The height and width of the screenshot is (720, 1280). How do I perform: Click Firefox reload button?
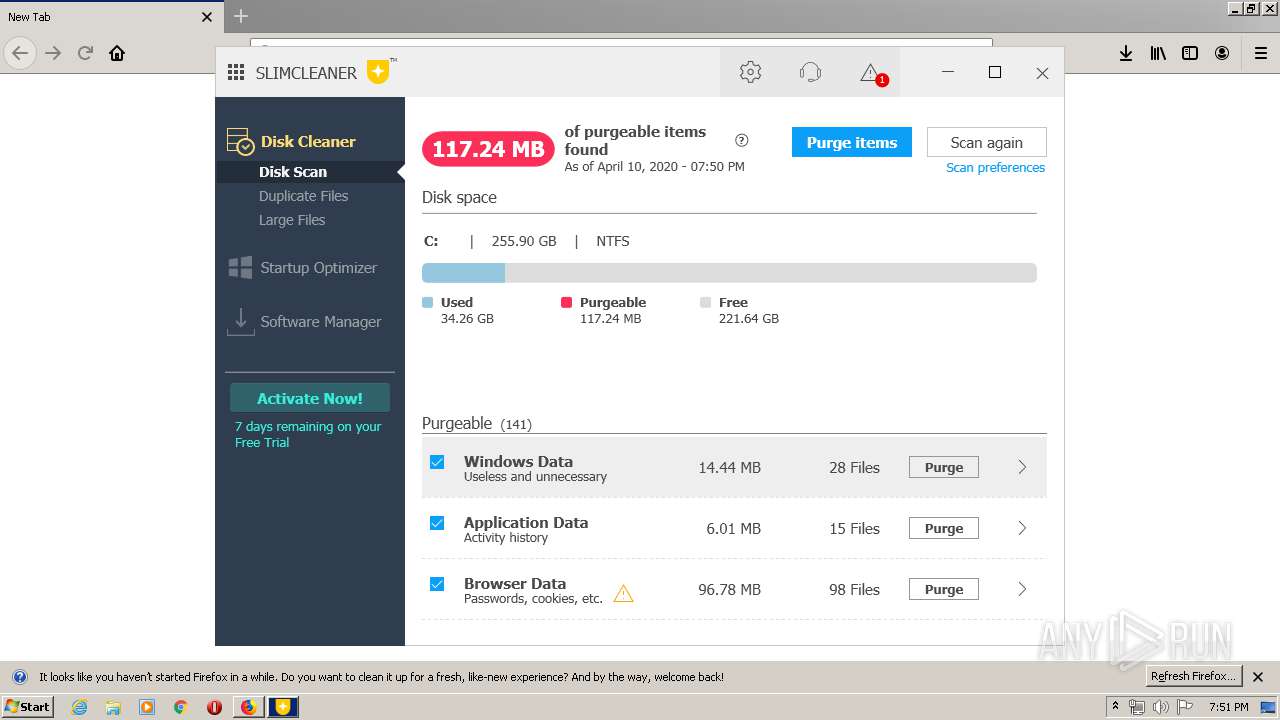[x=86, y=53]
